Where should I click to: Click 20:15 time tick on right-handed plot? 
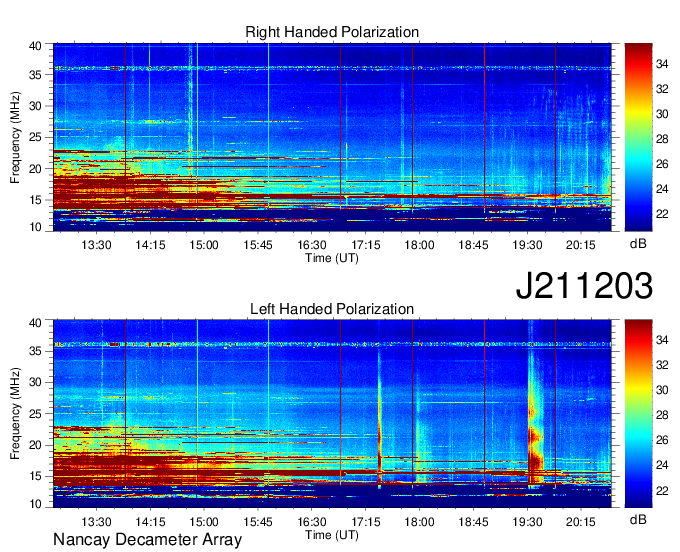(581, 245)
